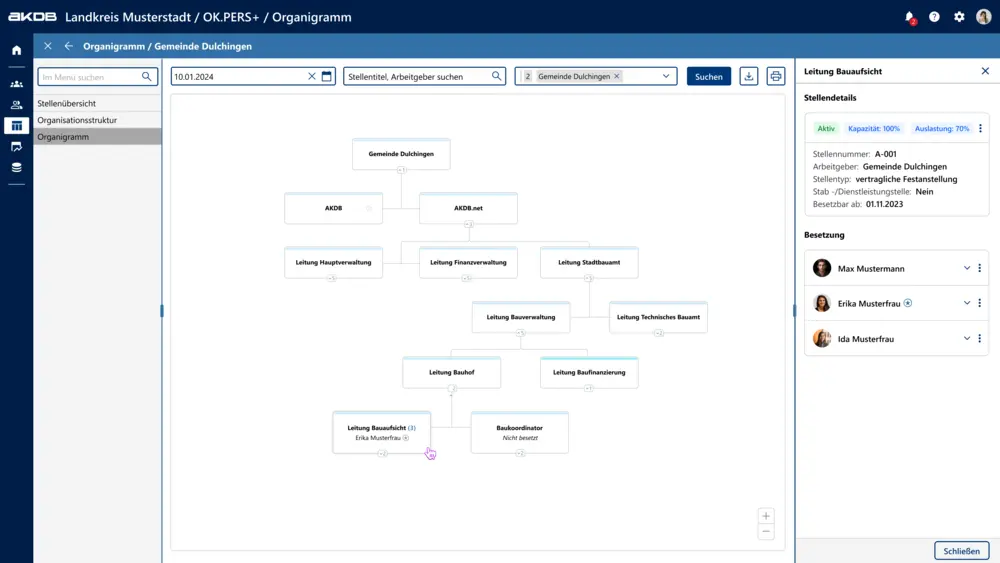Open the employer filter dropdown arrow
The image size is (1000, 563).
click(666, 76)
